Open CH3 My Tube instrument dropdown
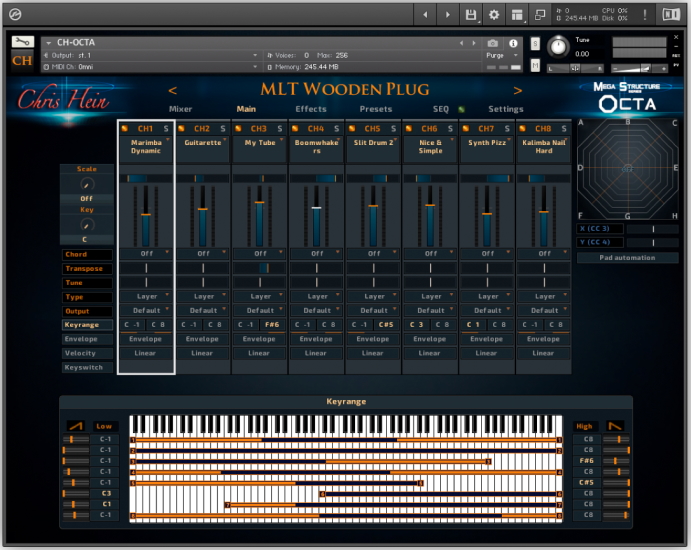Screen dimensions: 691x550 [x=259, y=143]
